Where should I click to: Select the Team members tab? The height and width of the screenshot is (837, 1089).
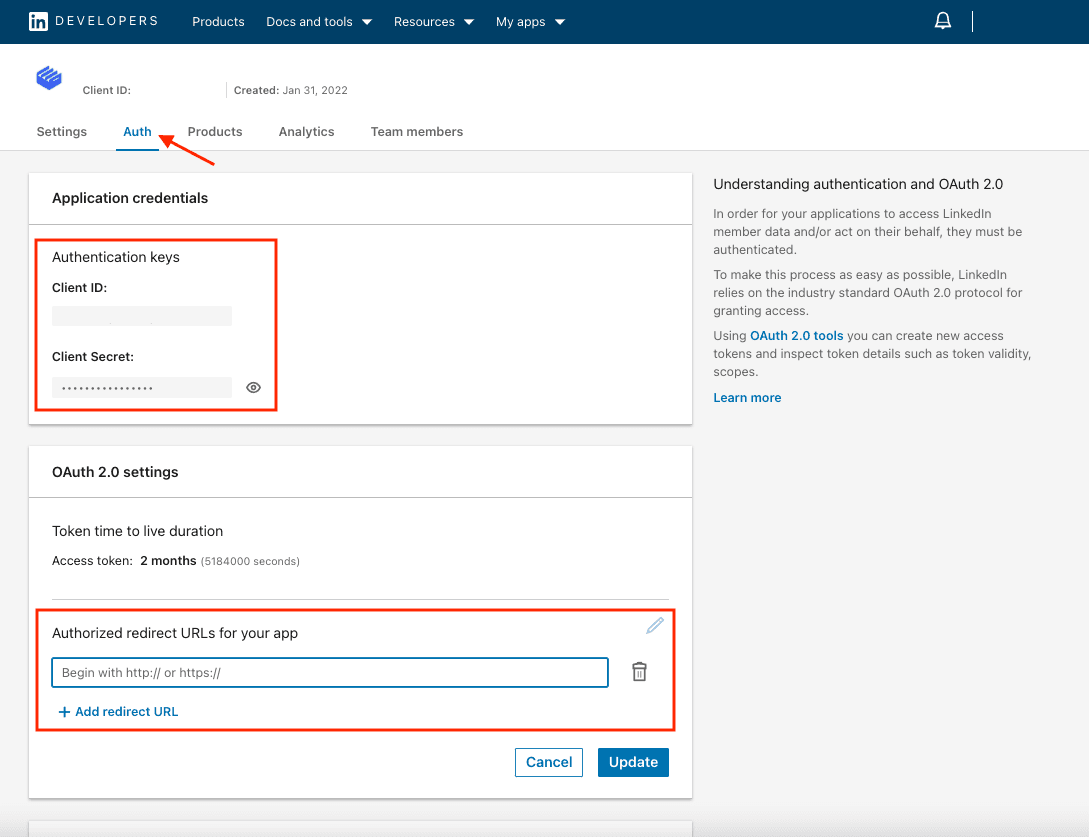tap(416, 131)
